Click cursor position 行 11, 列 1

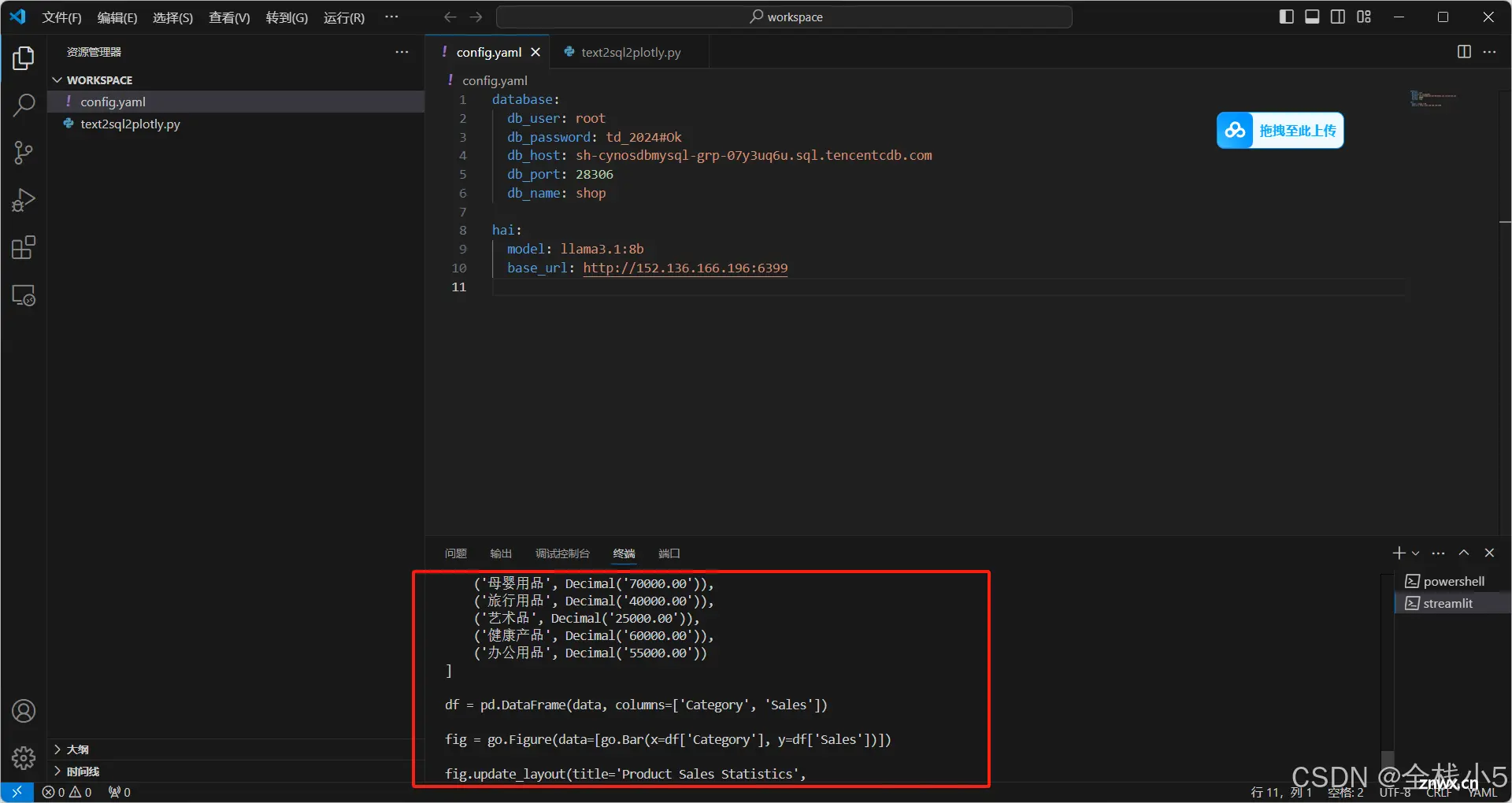(x=1280, y=792)
